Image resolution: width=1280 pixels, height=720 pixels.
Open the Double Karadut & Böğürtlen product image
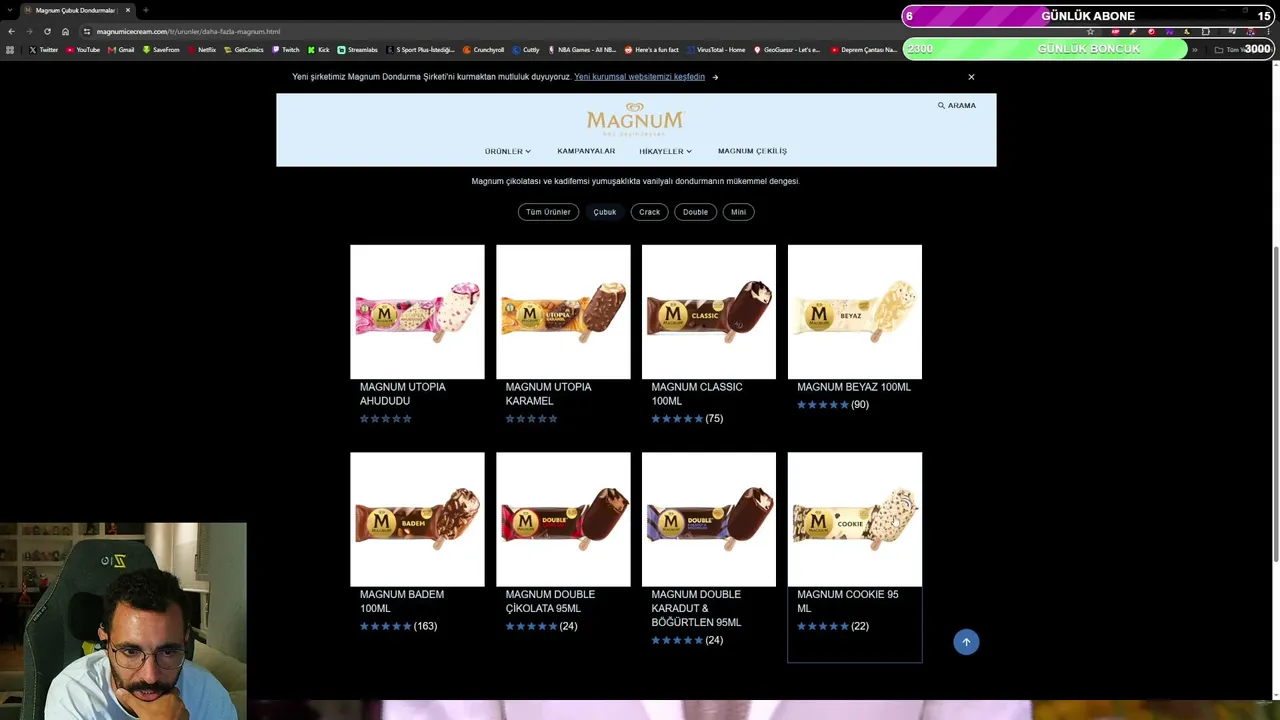(709, 519)
